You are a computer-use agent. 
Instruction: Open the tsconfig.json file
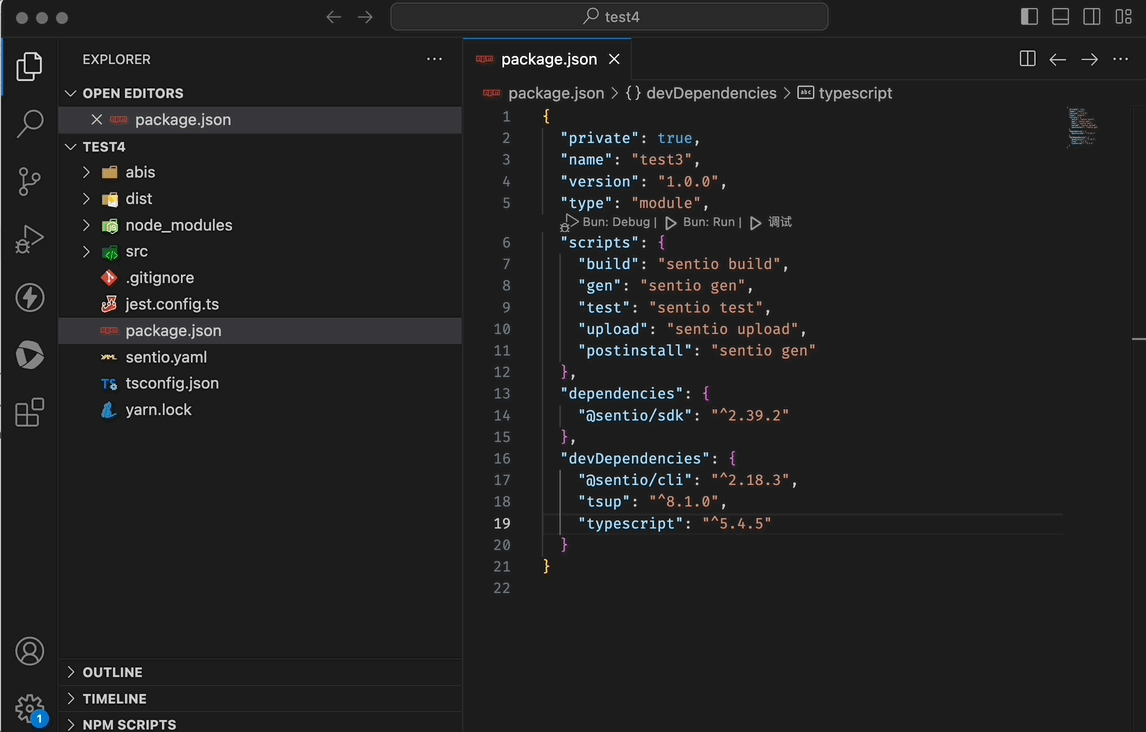point(260,384)
